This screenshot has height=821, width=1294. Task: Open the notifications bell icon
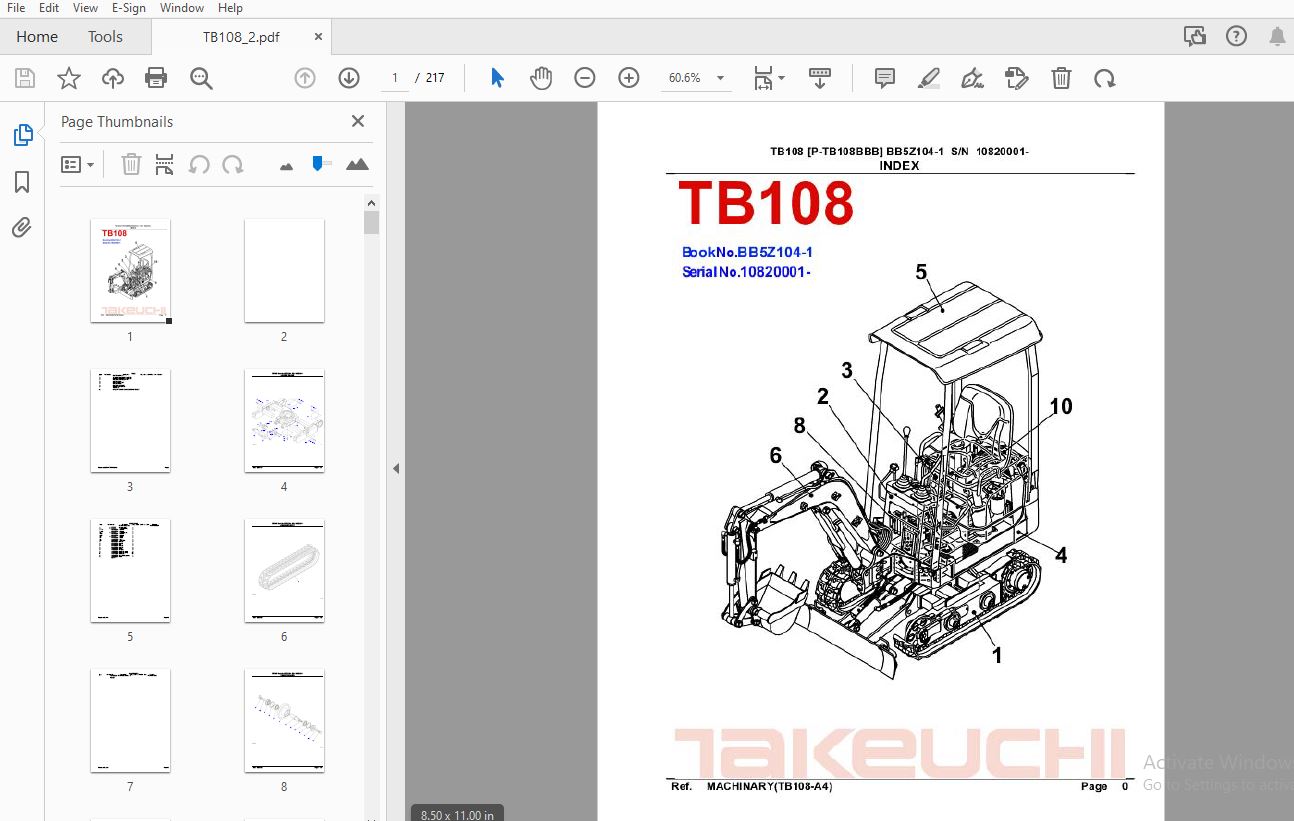[1277, 37]
